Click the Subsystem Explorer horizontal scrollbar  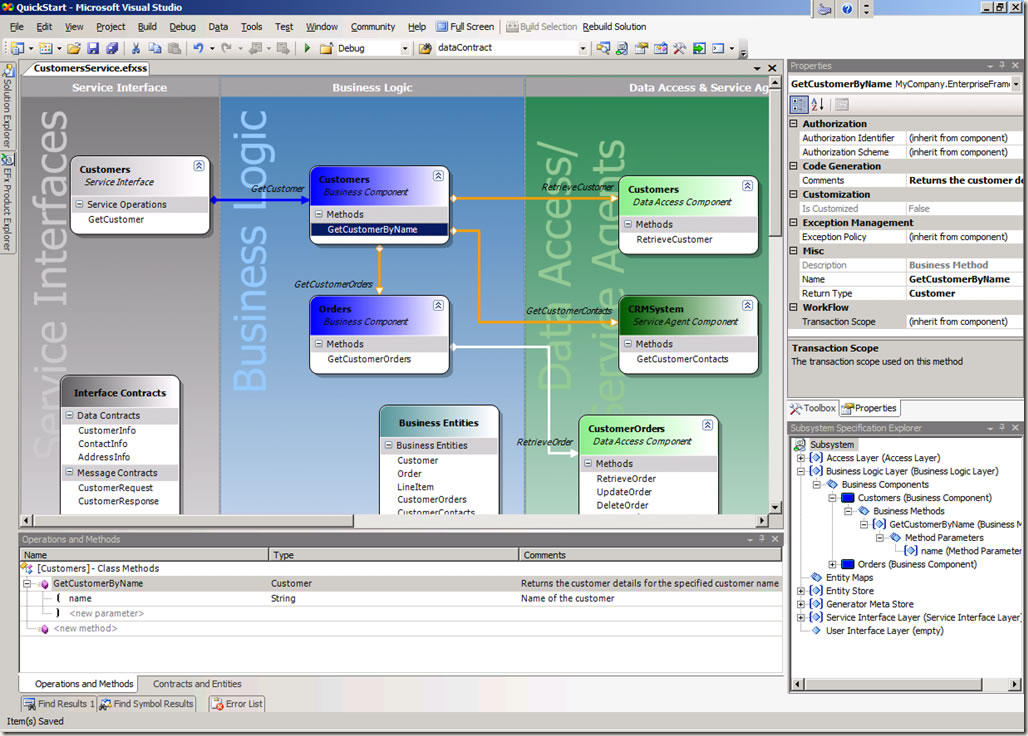coord(893,684)
